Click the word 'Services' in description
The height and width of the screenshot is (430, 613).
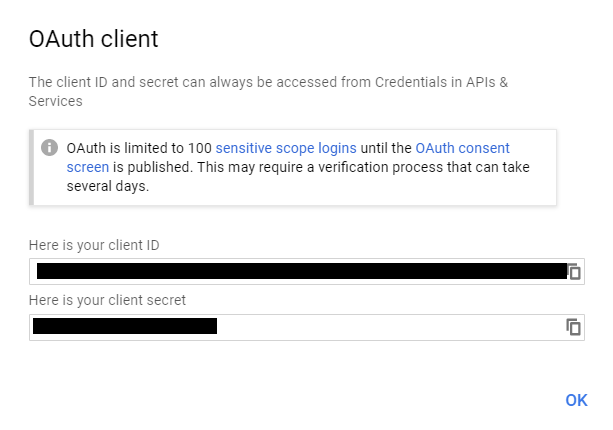[56, 101]
